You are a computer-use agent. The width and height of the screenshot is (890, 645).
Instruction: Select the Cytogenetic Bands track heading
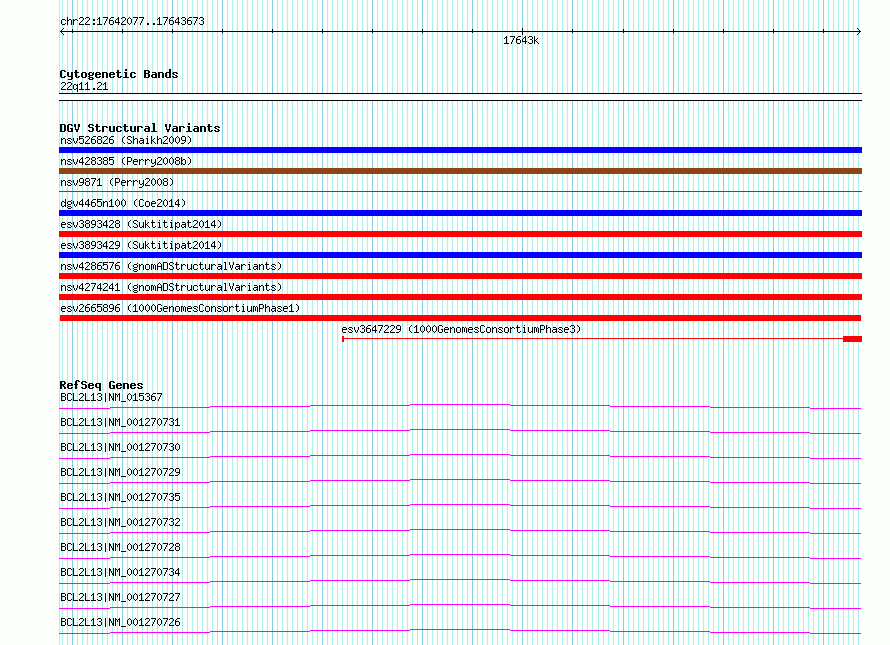[119, 74]
